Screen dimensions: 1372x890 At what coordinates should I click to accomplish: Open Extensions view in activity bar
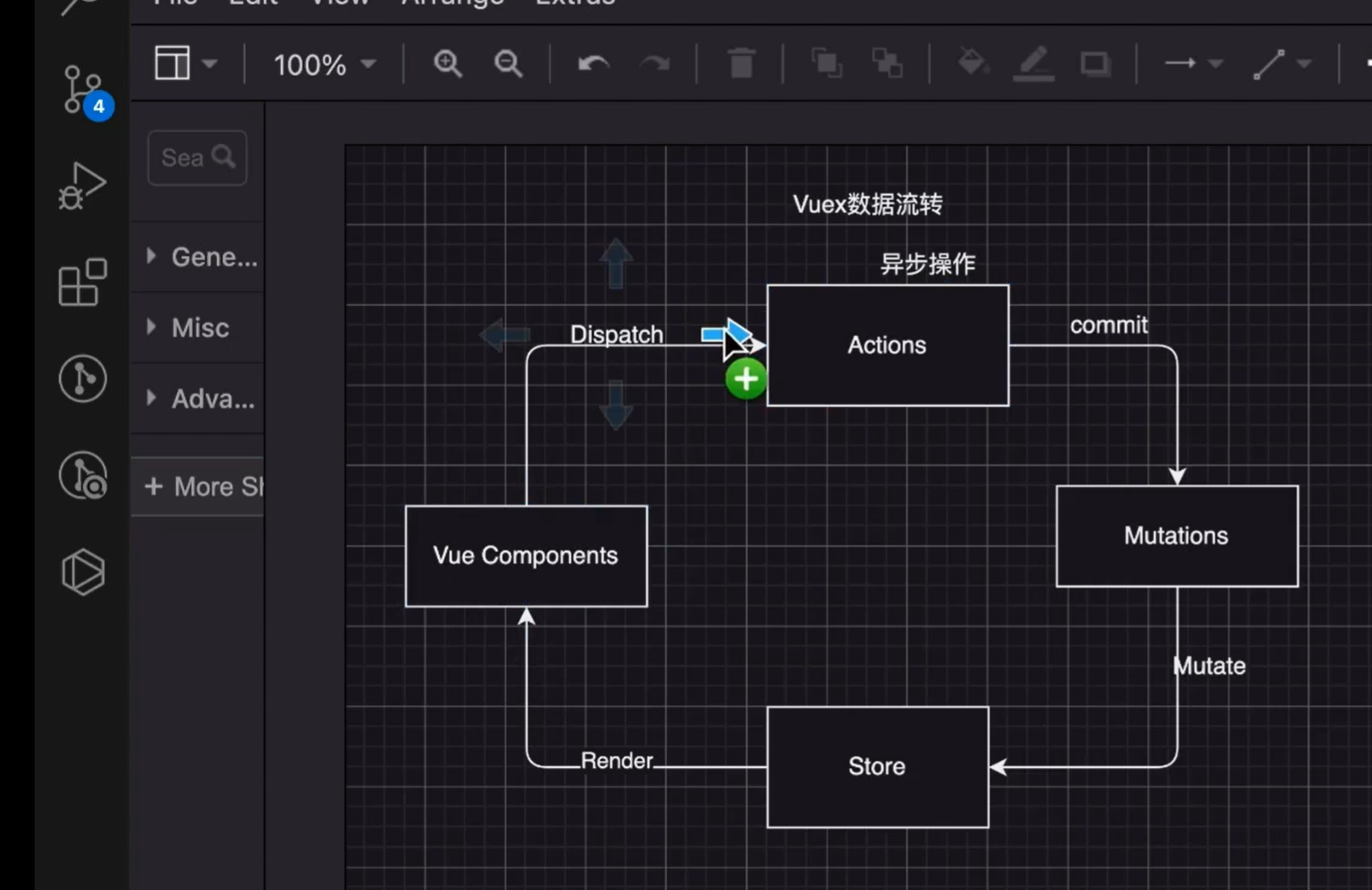(82, 282)
